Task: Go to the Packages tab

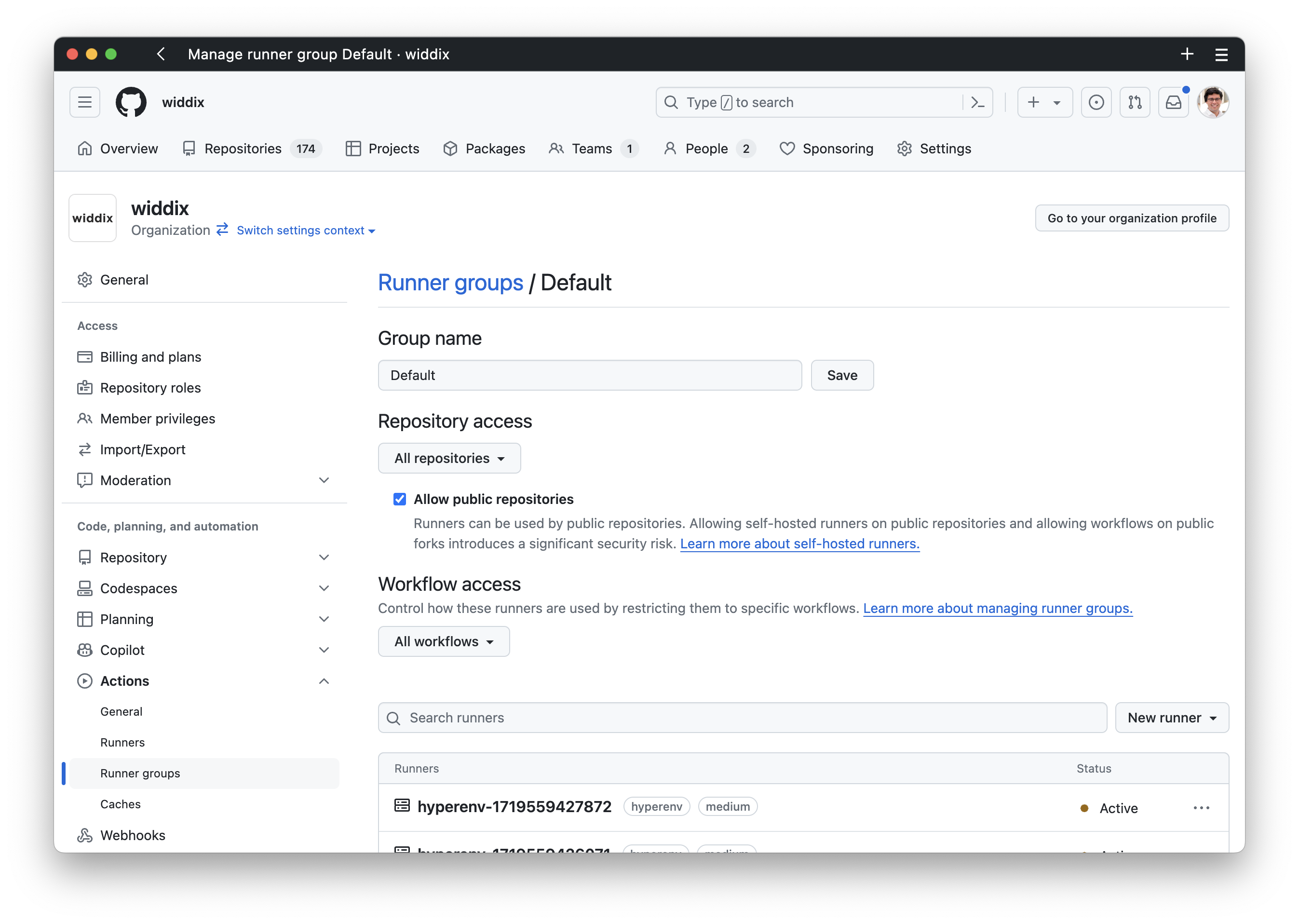Action: click(484, 149)
